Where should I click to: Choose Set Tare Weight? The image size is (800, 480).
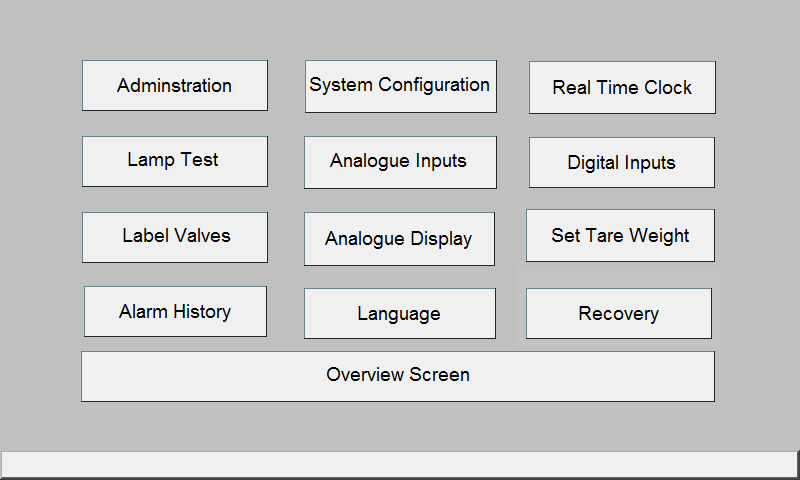620,236
